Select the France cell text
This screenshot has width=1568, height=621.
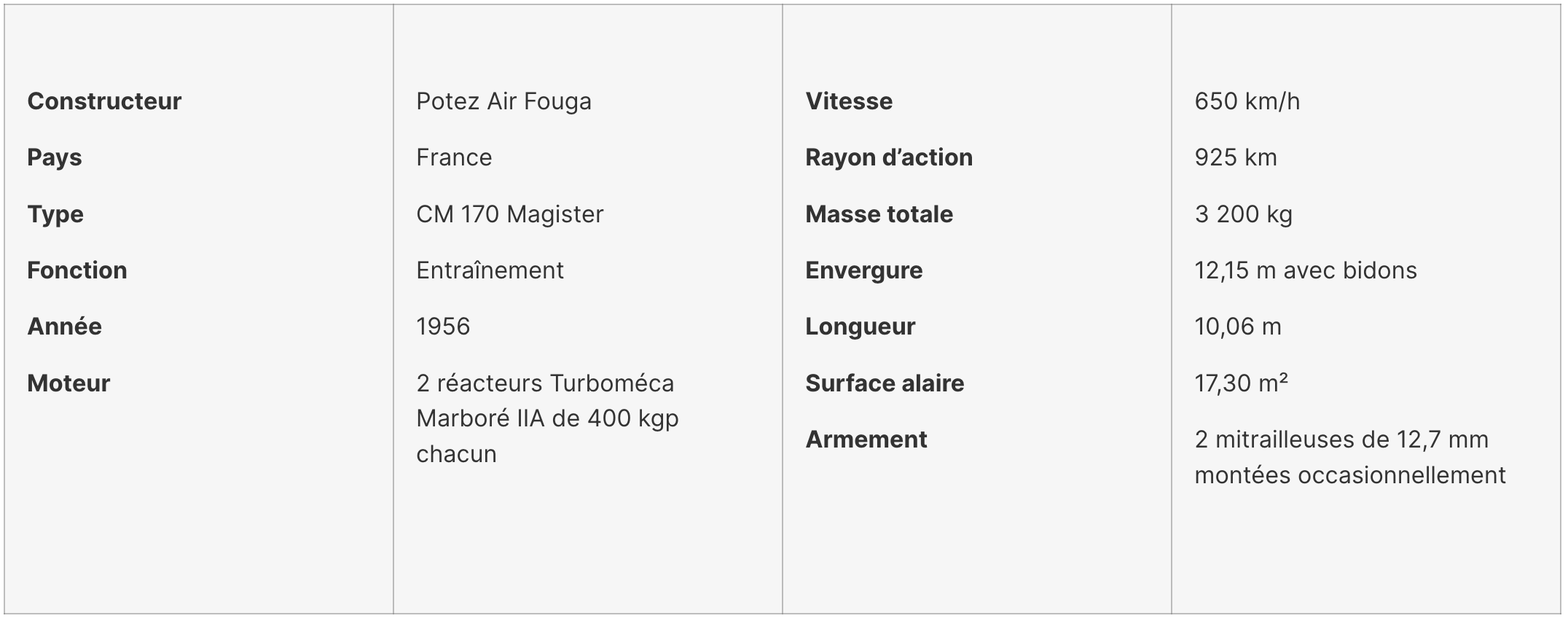click(x=454, y=157)
